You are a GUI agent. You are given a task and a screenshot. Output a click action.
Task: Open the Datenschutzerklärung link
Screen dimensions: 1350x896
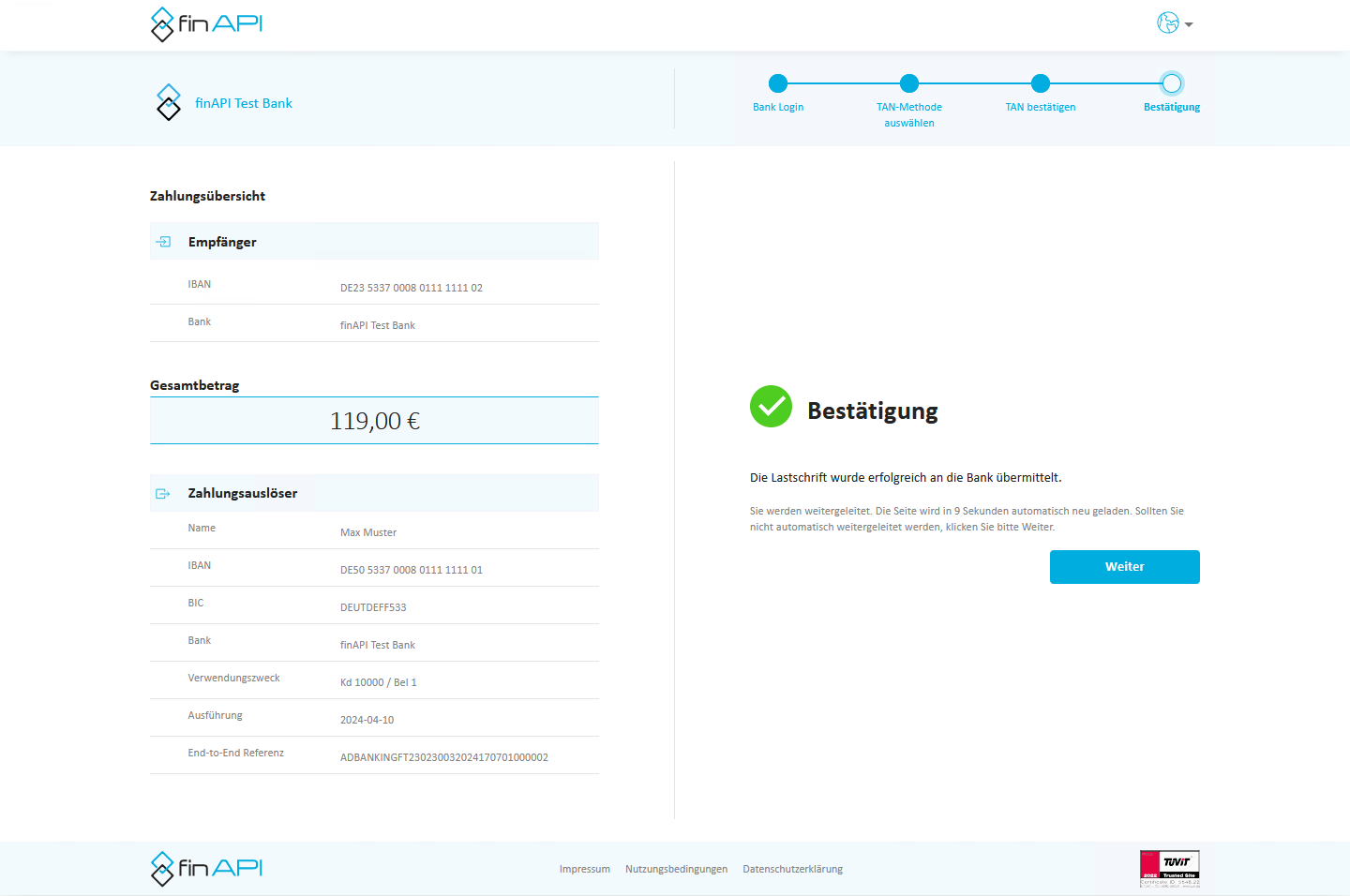[x=793, y=869]
